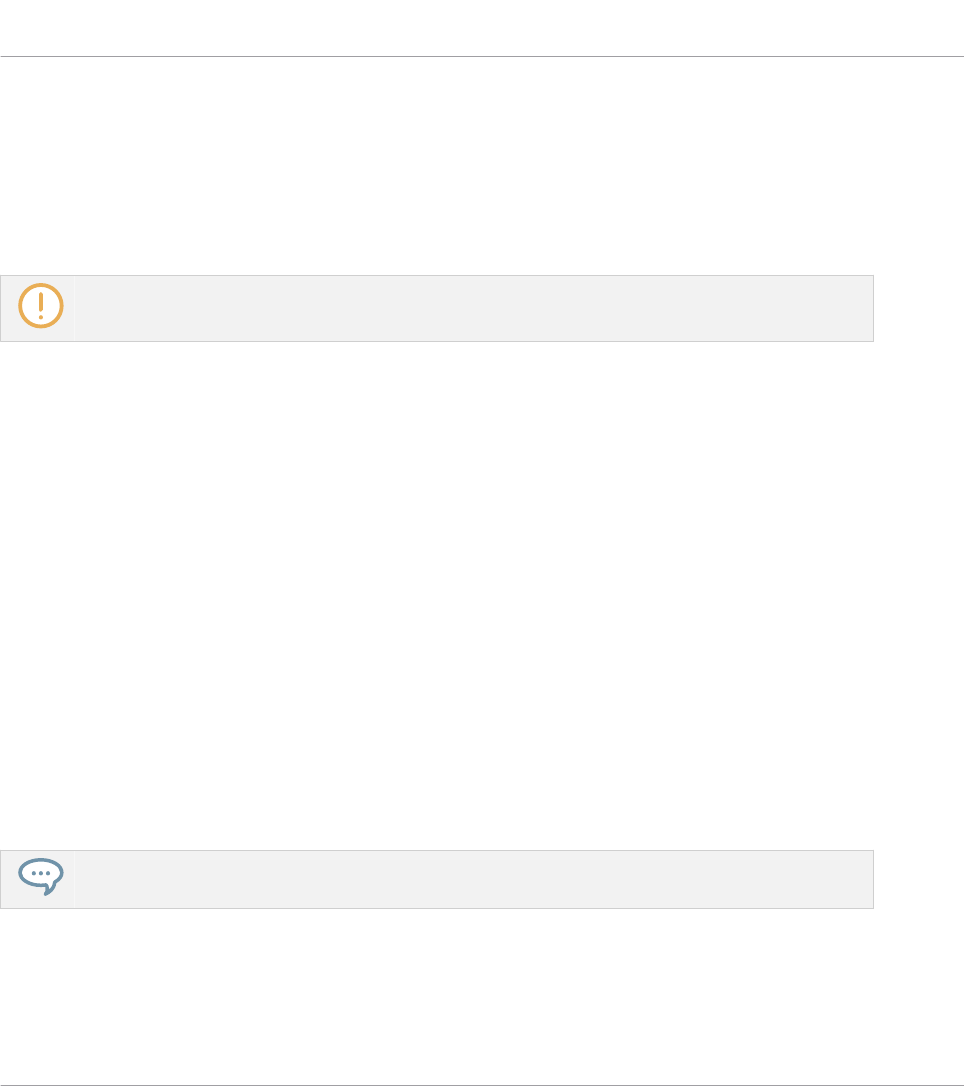Click the blank space between the two note boxes
This screenshot has width=965, height=1086.
[x=436, y=596]
